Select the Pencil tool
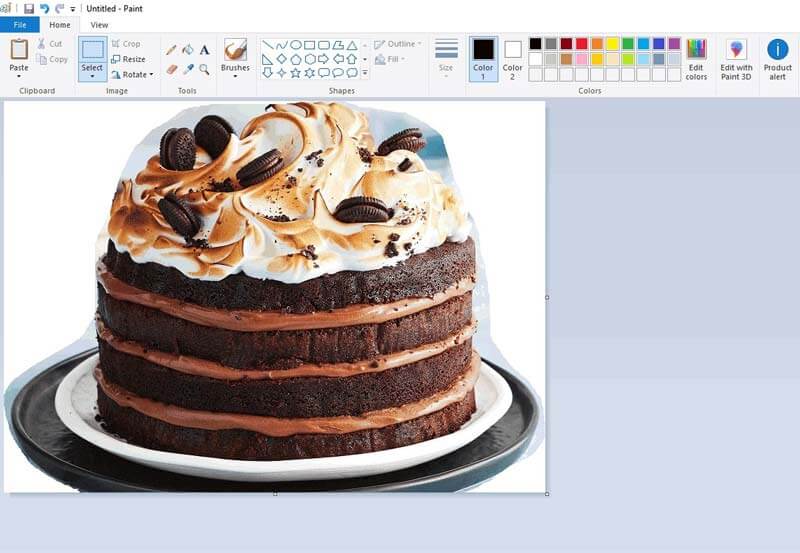Viewport: 800px width, 553px height. click(x=171, y=49)
